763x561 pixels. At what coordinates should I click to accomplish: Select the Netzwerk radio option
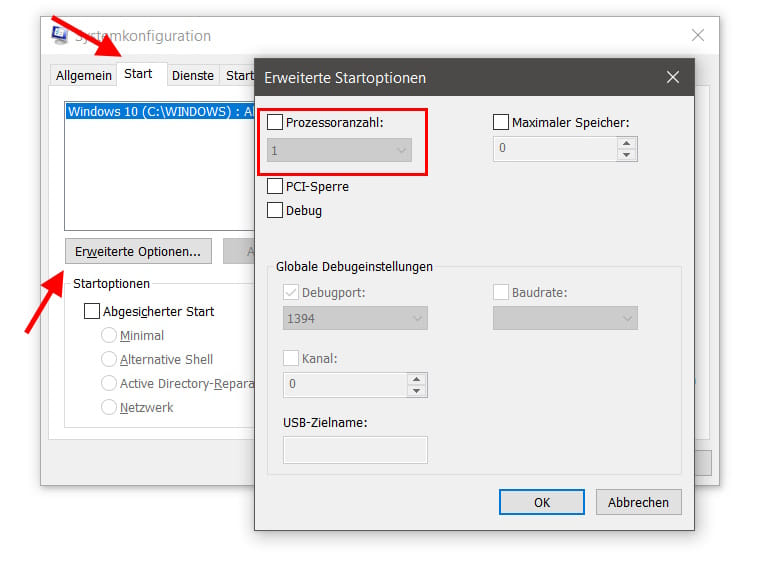(109, 407)
